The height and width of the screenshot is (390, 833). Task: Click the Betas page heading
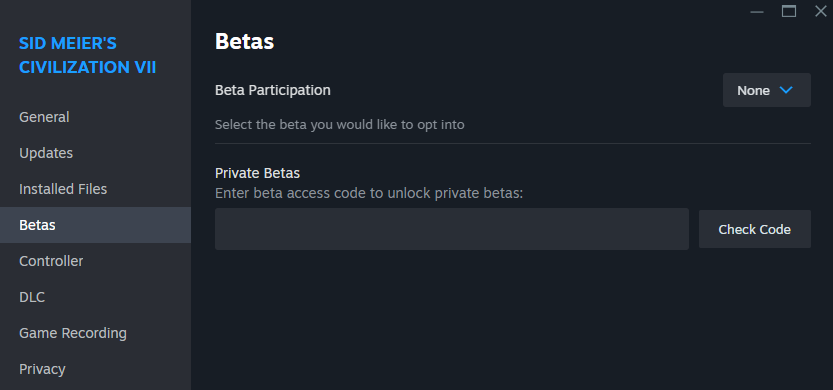(244, 42)
